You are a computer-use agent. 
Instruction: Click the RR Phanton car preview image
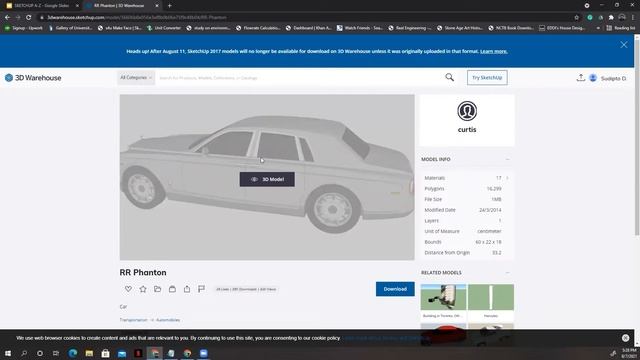267,177
